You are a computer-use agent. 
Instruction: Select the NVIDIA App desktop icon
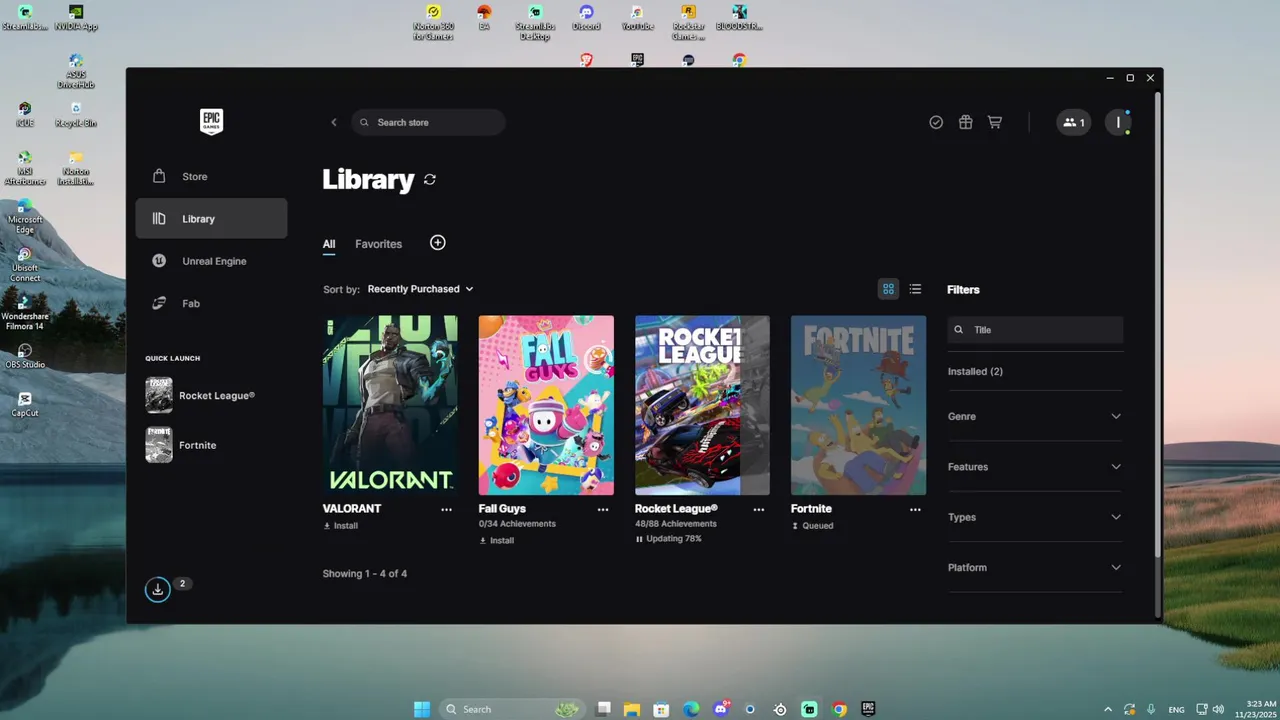tap(76, 17)
